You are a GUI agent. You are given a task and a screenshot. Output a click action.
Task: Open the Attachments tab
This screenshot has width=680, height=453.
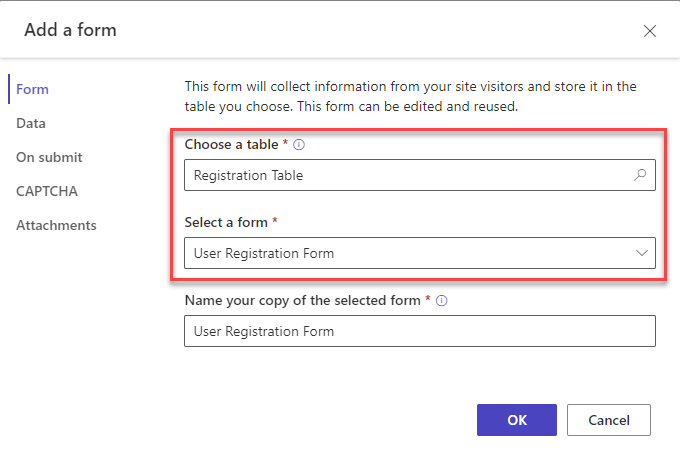click(x=56, y=225)
